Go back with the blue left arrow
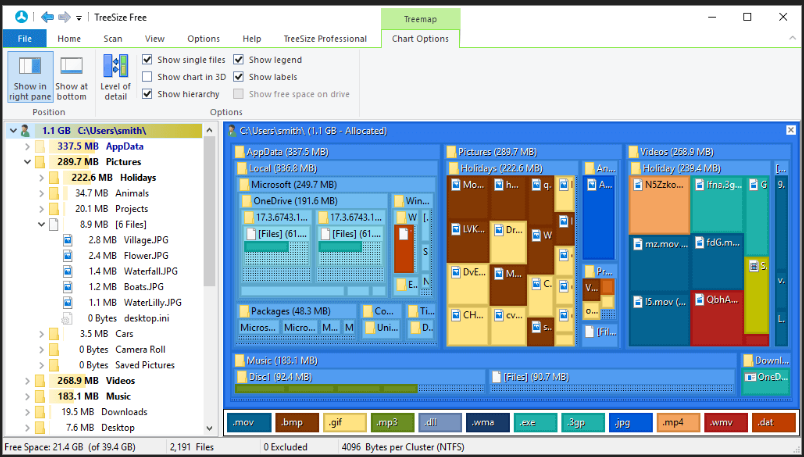This screenshot has width=804, height=457. coord(47,17)
